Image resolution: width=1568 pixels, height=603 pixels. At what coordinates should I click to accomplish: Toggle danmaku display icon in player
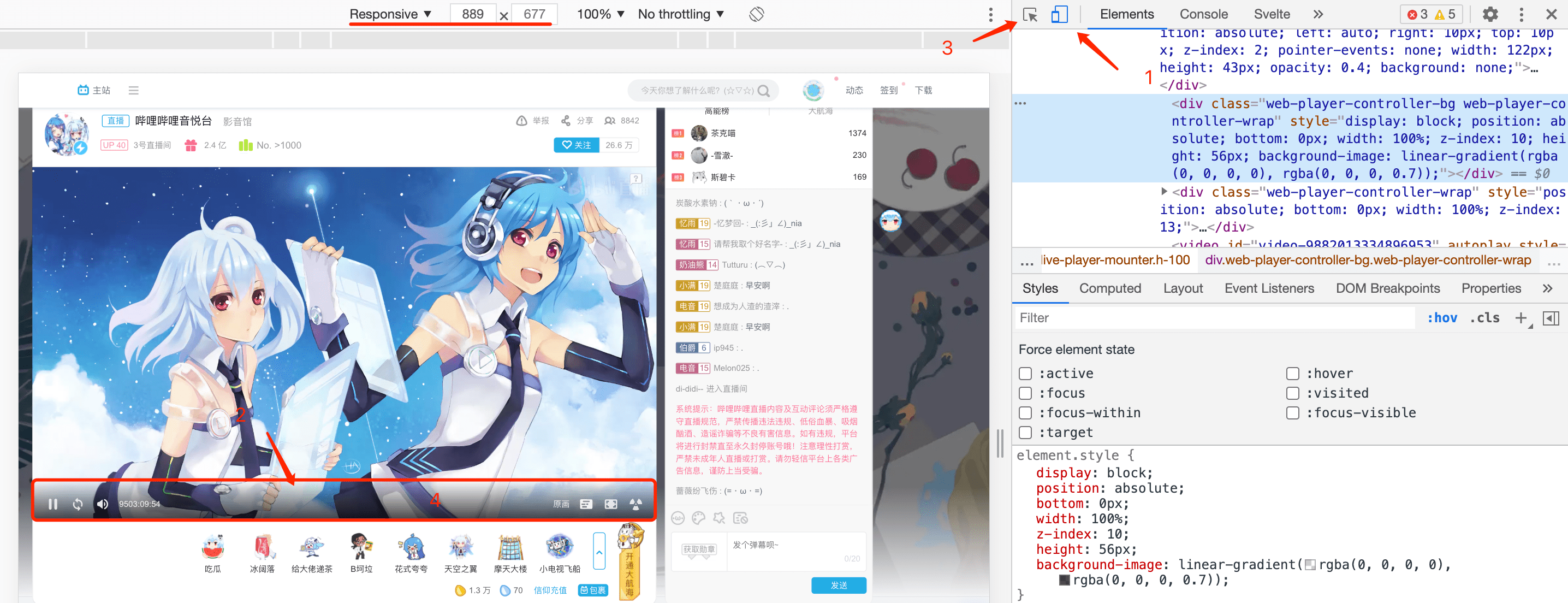[x=586, y=504]
